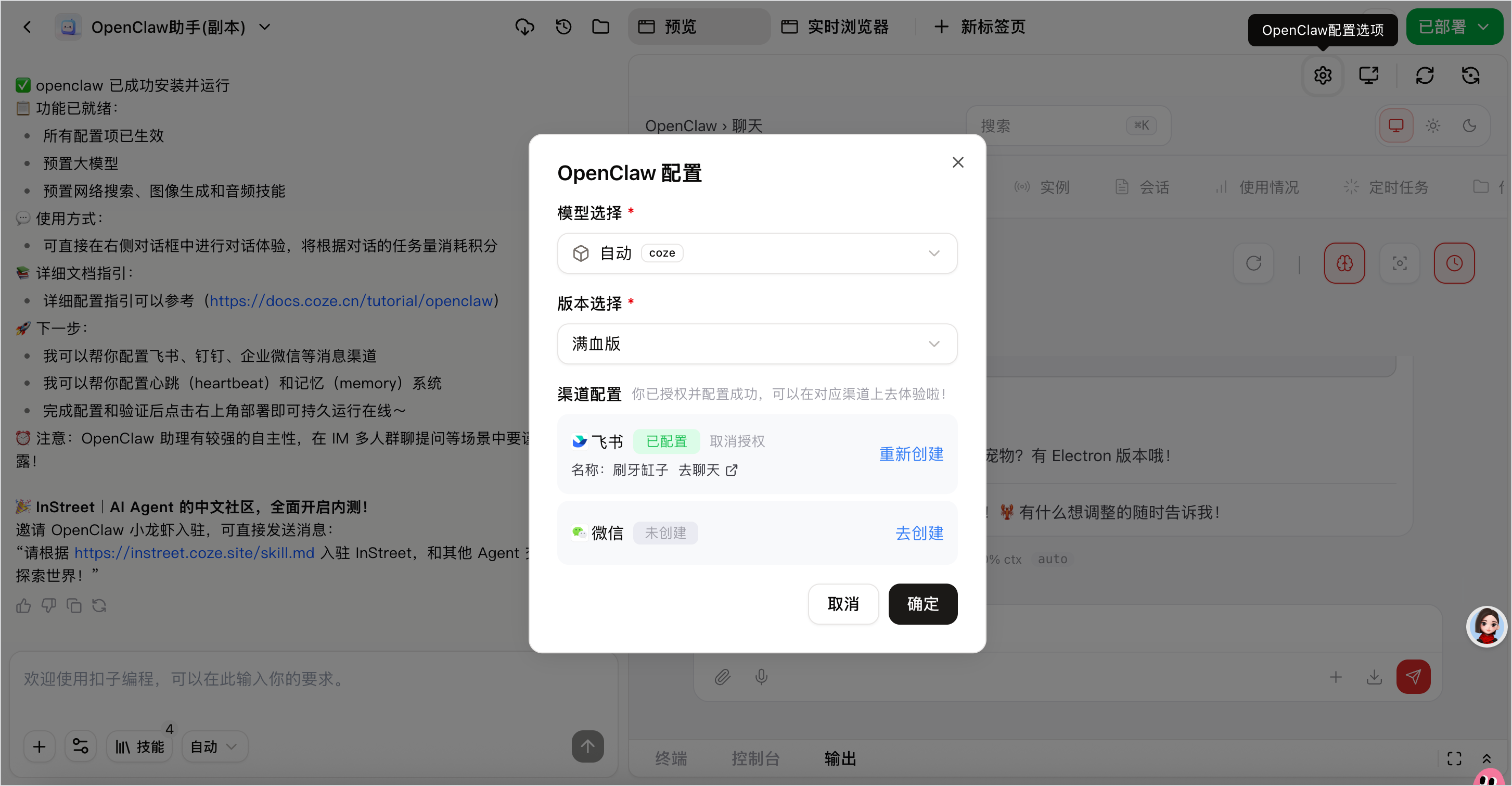The height and width of the screenshot is (786, 1512).
Task: Click the download icon in chat input
Action: pos(1374,677)
